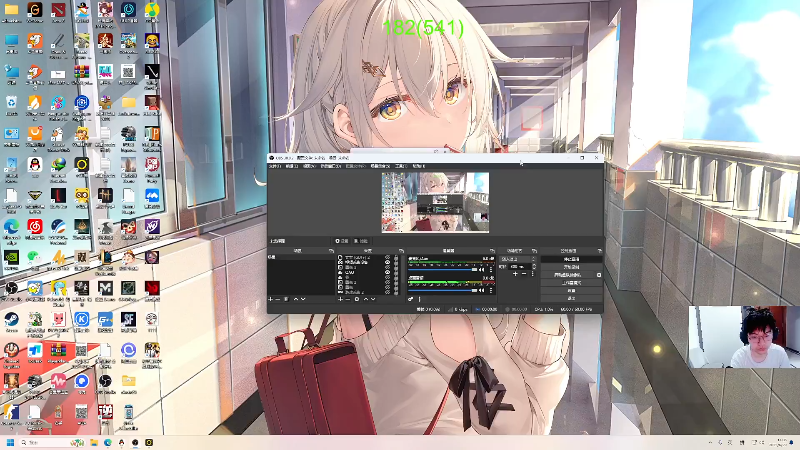Open the WeChat desktop shortcut
Screen dimensions: 800x450
pos(35,259)
